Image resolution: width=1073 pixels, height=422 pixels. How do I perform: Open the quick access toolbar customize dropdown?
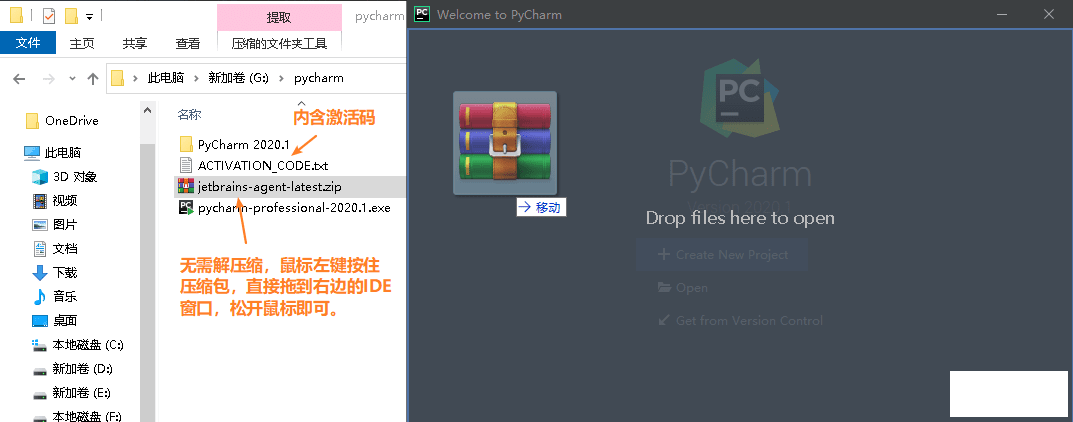coord(90,16)
